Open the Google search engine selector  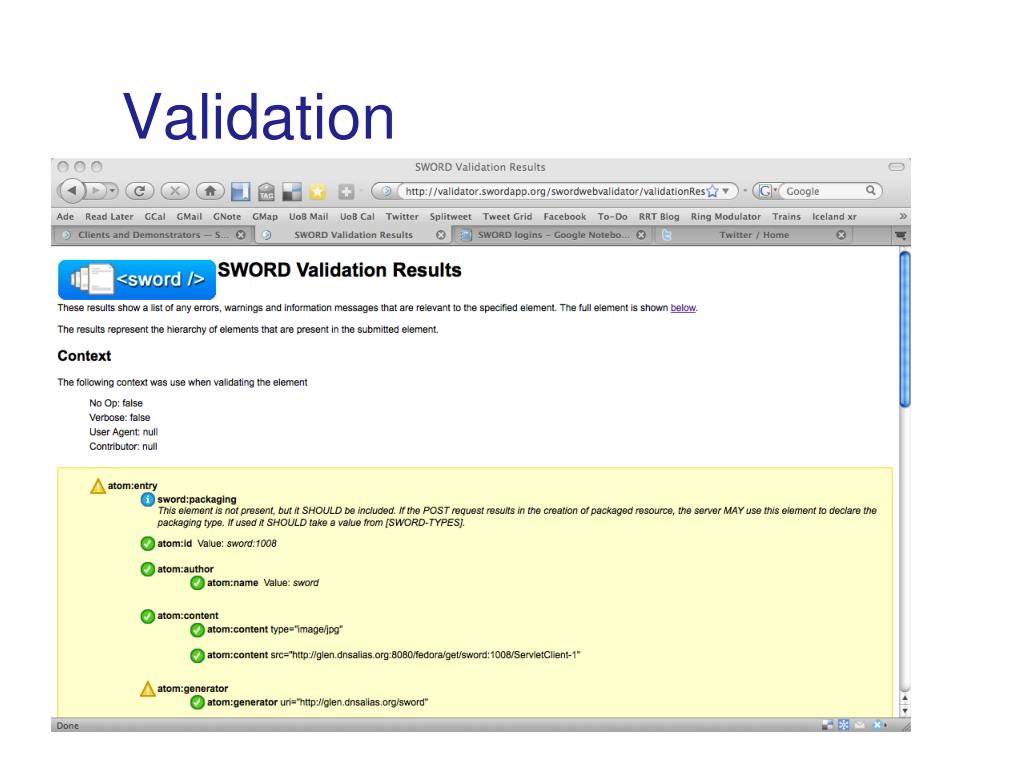pyautogui.click(x=767, y=191)
